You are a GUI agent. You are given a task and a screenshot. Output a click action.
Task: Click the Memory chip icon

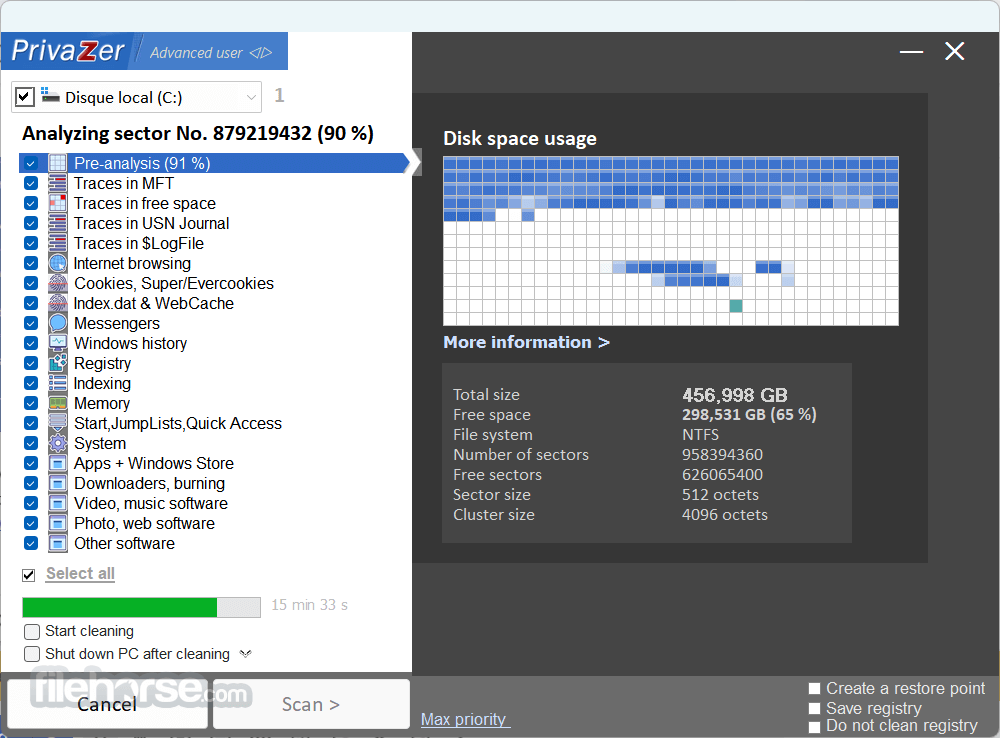click(x=57, y=403)
